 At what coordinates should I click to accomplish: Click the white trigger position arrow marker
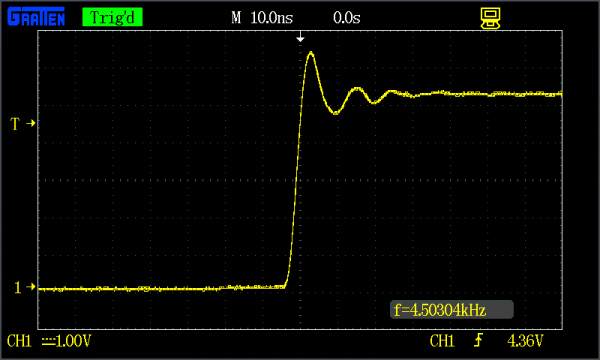tap(300, 37)
